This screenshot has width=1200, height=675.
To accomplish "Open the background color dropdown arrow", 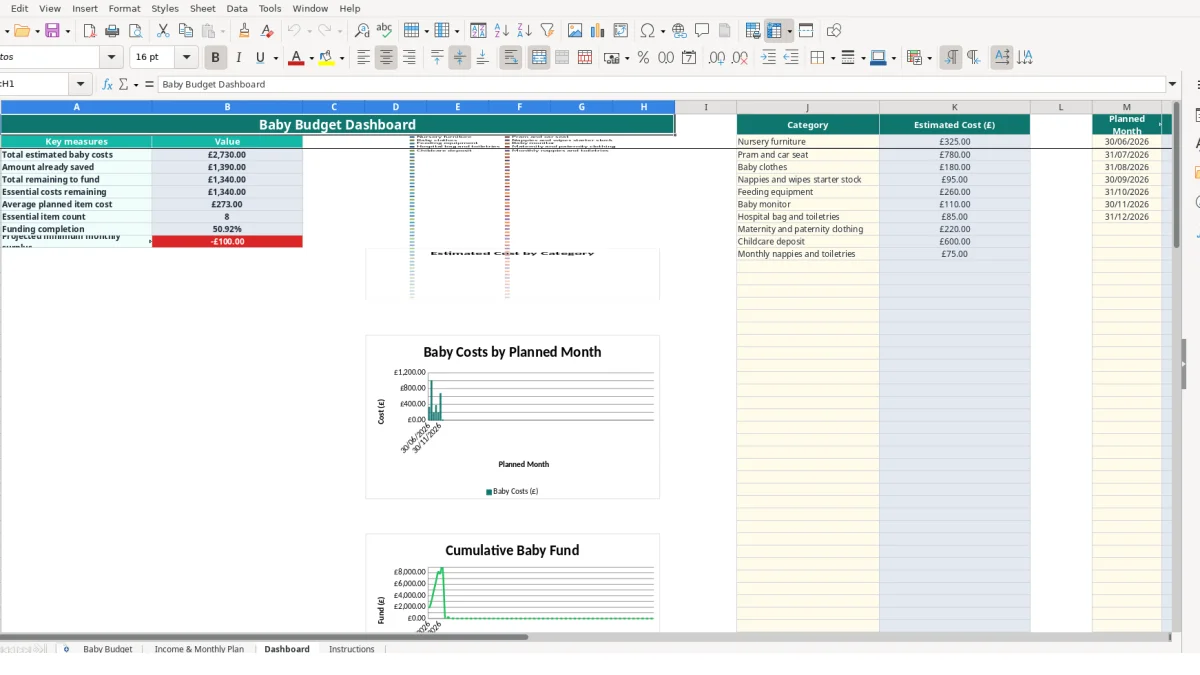I will [x=342, y=58].
